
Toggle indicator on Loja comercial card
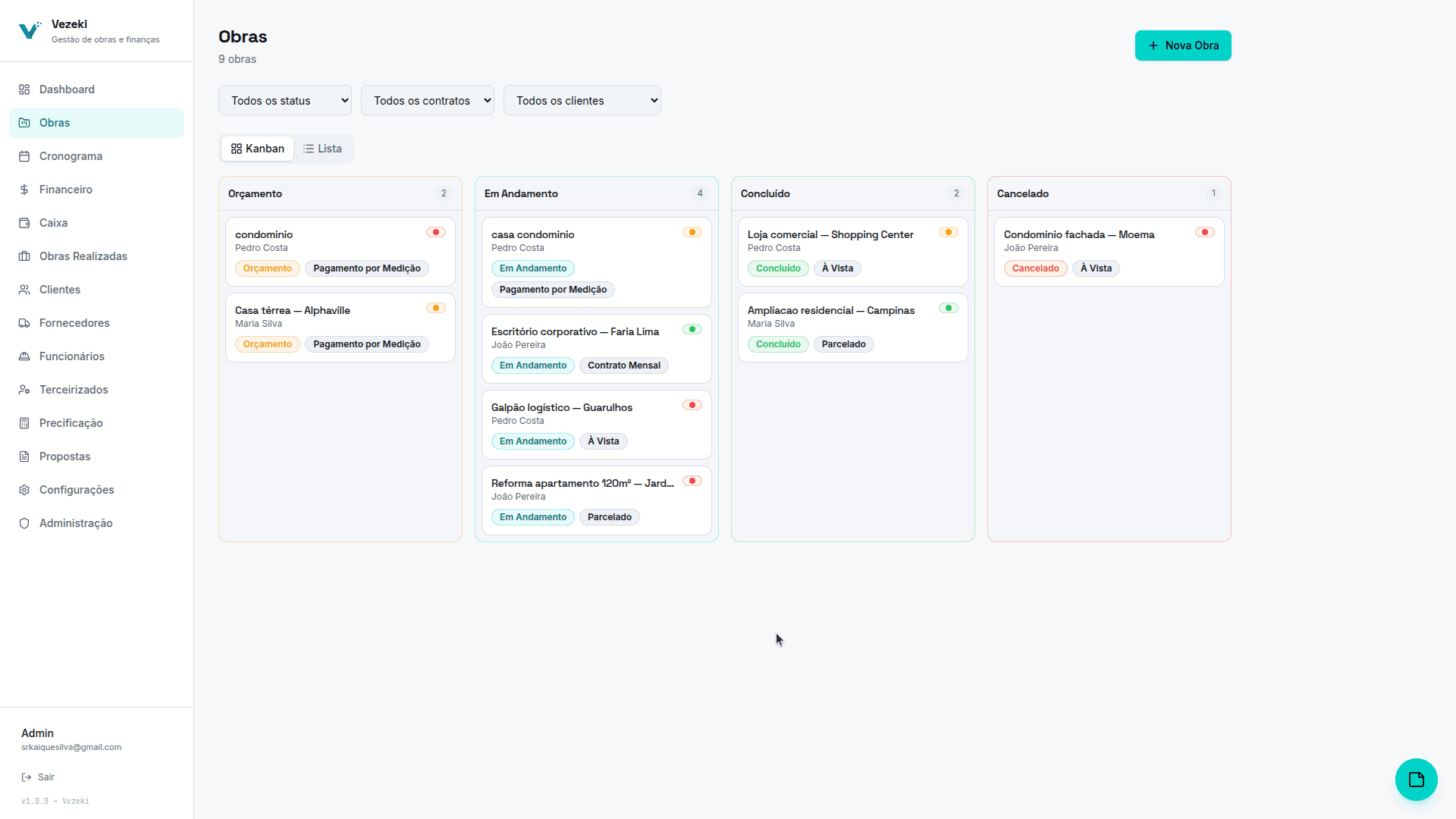click(x=949, y=232)
